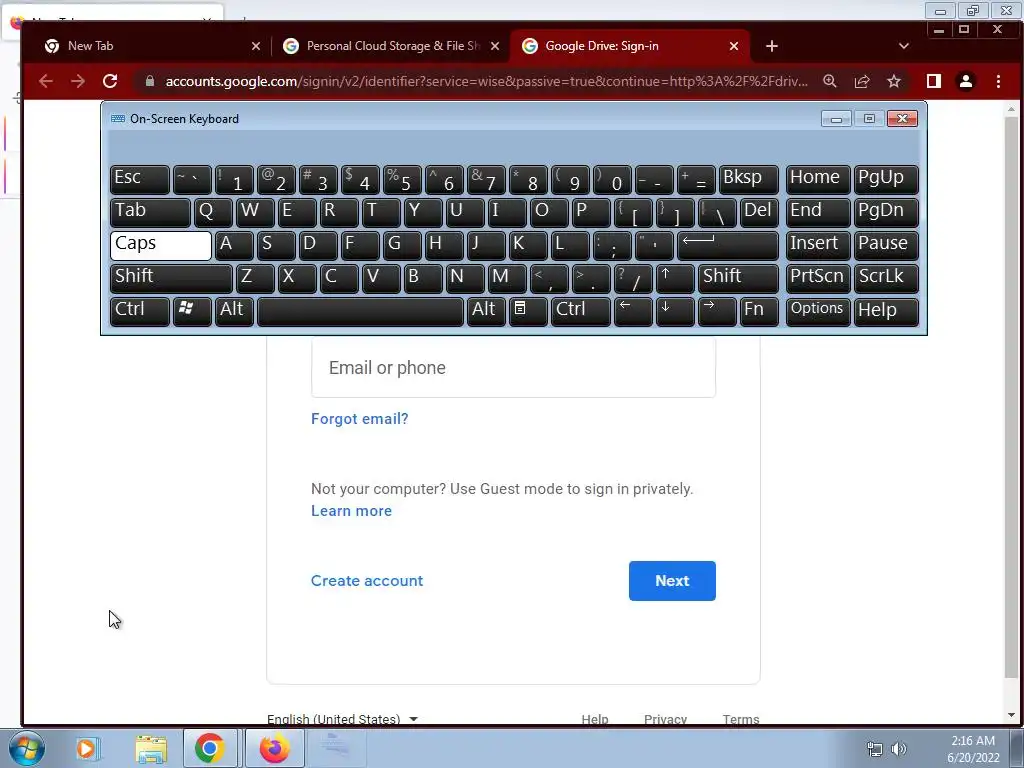Toggle the right Shift key
The image size is (1024, 768).
point(738,278)
